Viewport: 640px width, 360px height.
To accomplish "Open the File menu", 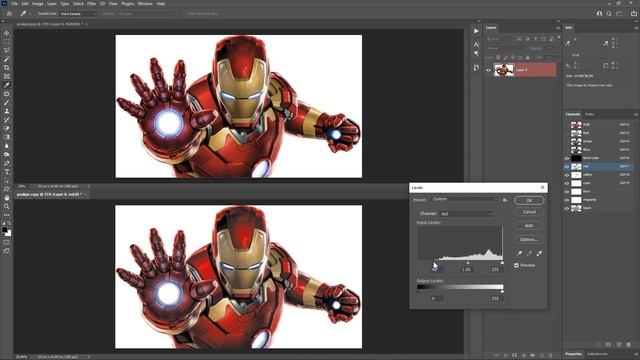I will click(x=14, y=4).
